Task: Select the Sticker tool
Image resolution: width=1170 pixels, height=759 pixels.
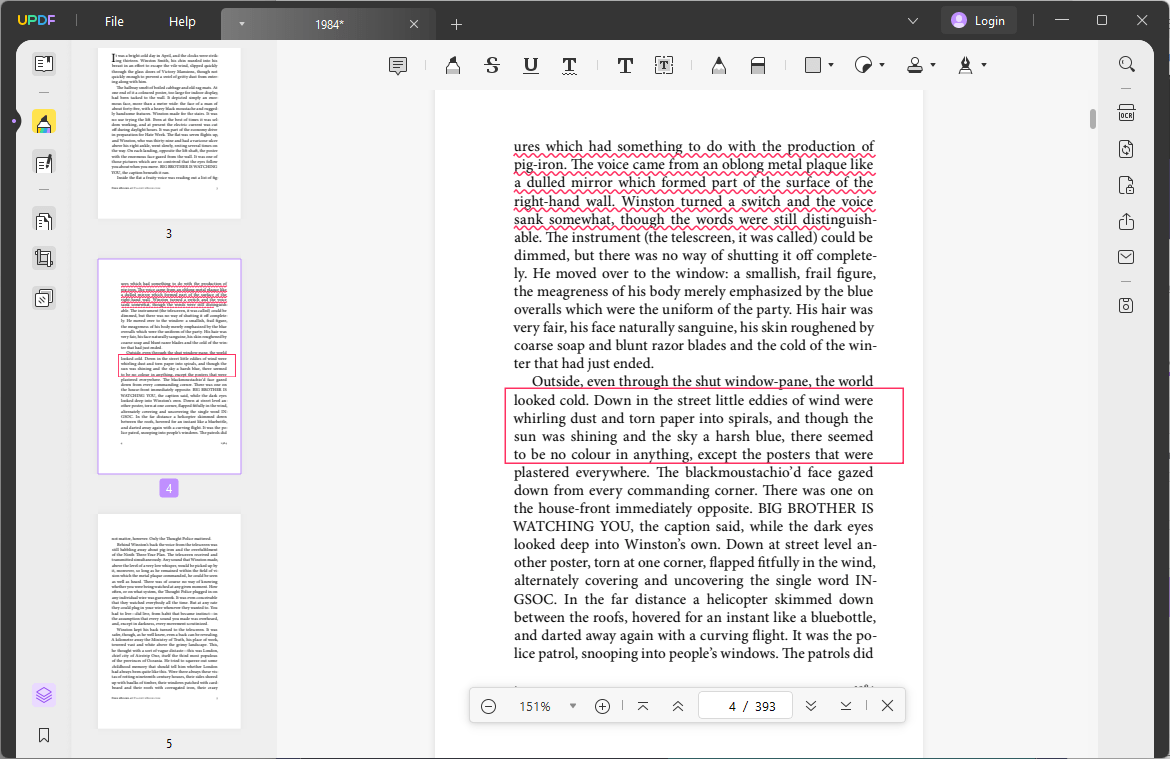Action: pyautogui.click(x=863, y=66)
